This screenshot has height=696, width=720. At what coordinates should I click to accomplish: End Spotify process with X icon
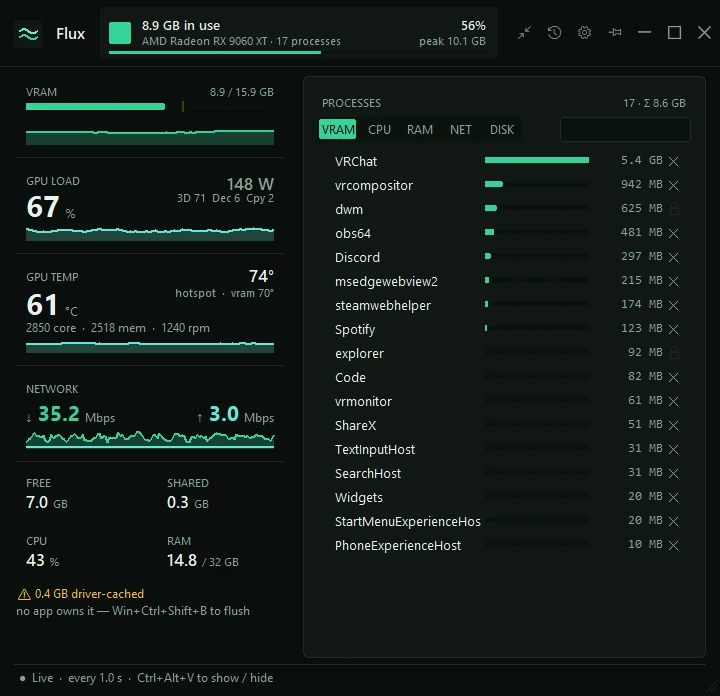(673, 329)
